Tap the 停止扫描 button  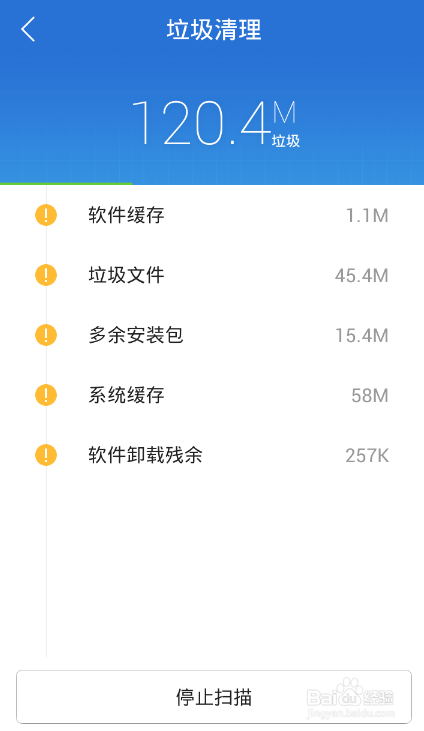click(214, 697)
